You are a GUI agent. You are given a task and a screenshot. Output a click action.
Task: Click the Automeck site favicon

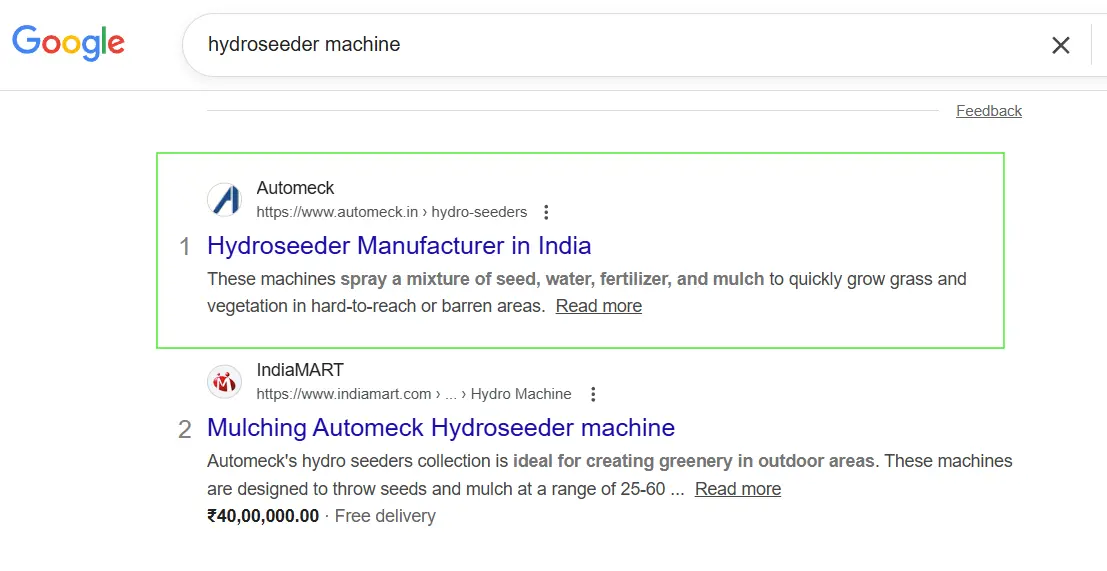click(224, 199)
